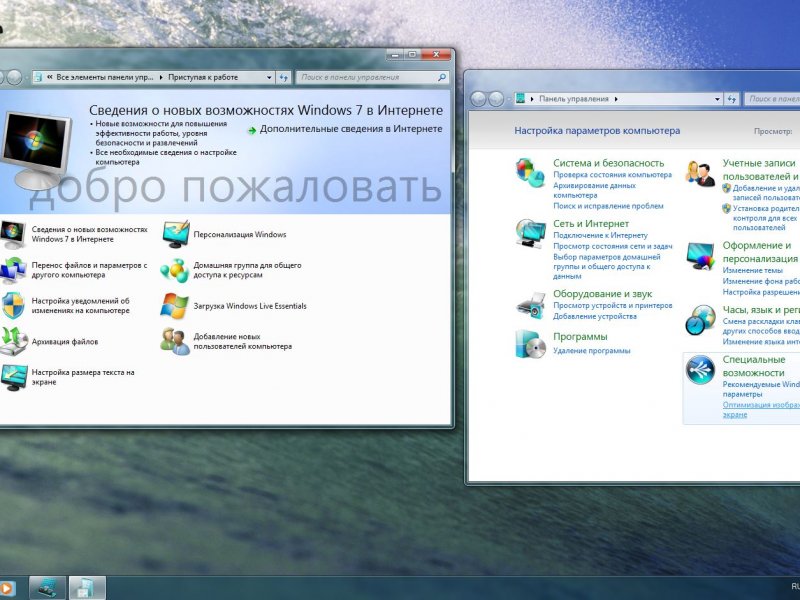Open the 'Система и безопасность' heading link

coord(609,163)
